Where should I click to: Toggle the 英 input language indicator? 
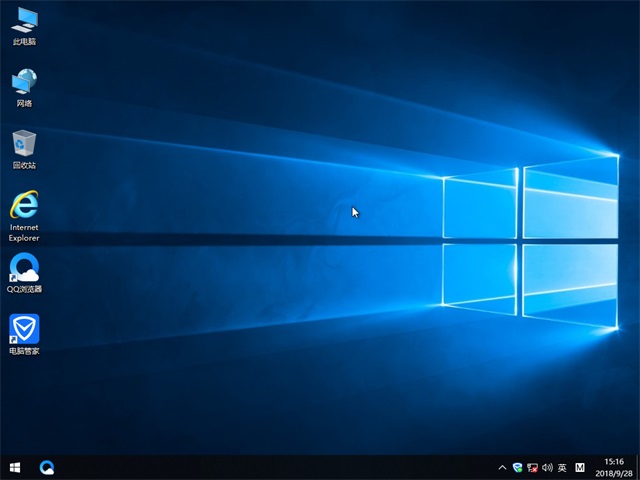562,467
